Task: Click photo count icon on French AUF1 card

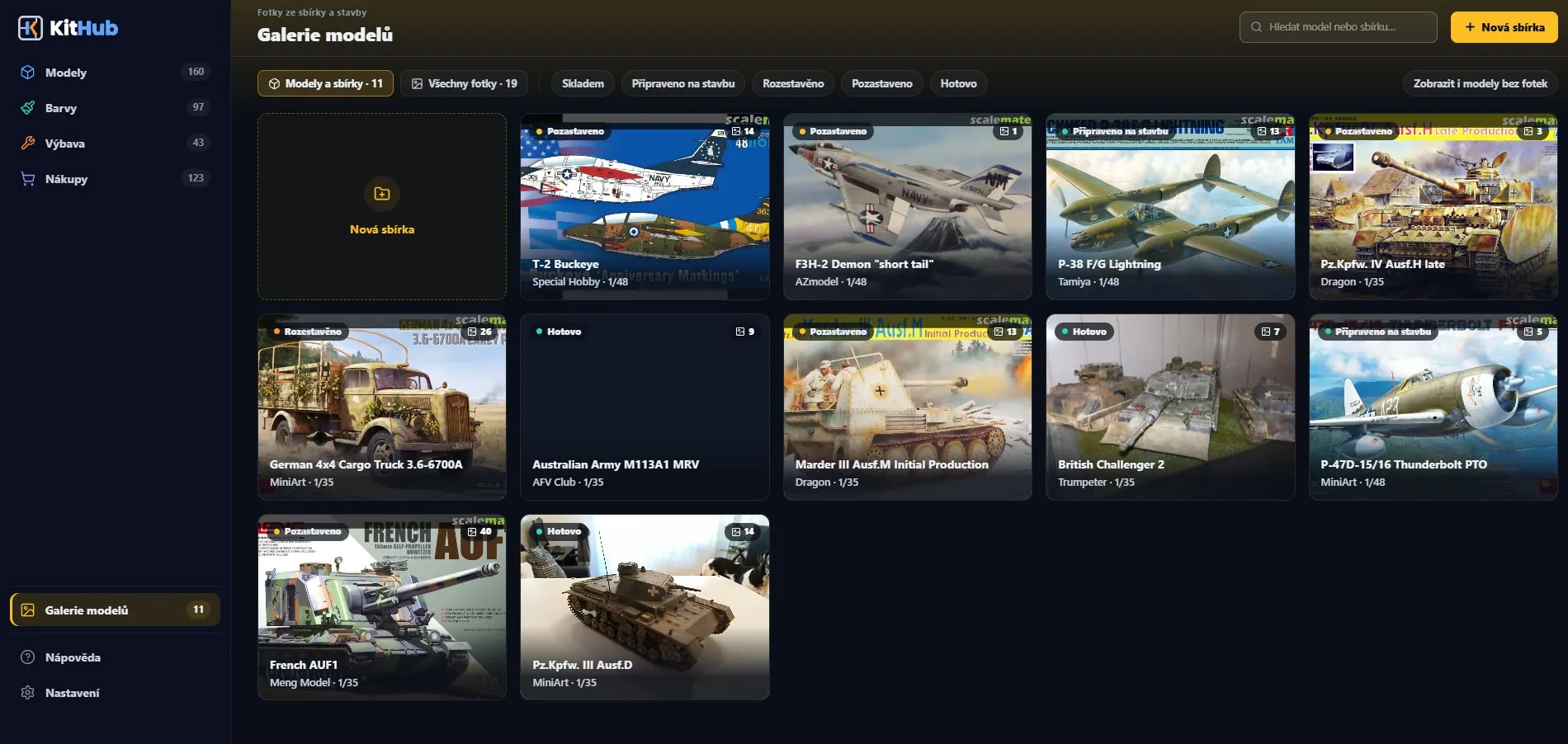Action: coord(473,531)
